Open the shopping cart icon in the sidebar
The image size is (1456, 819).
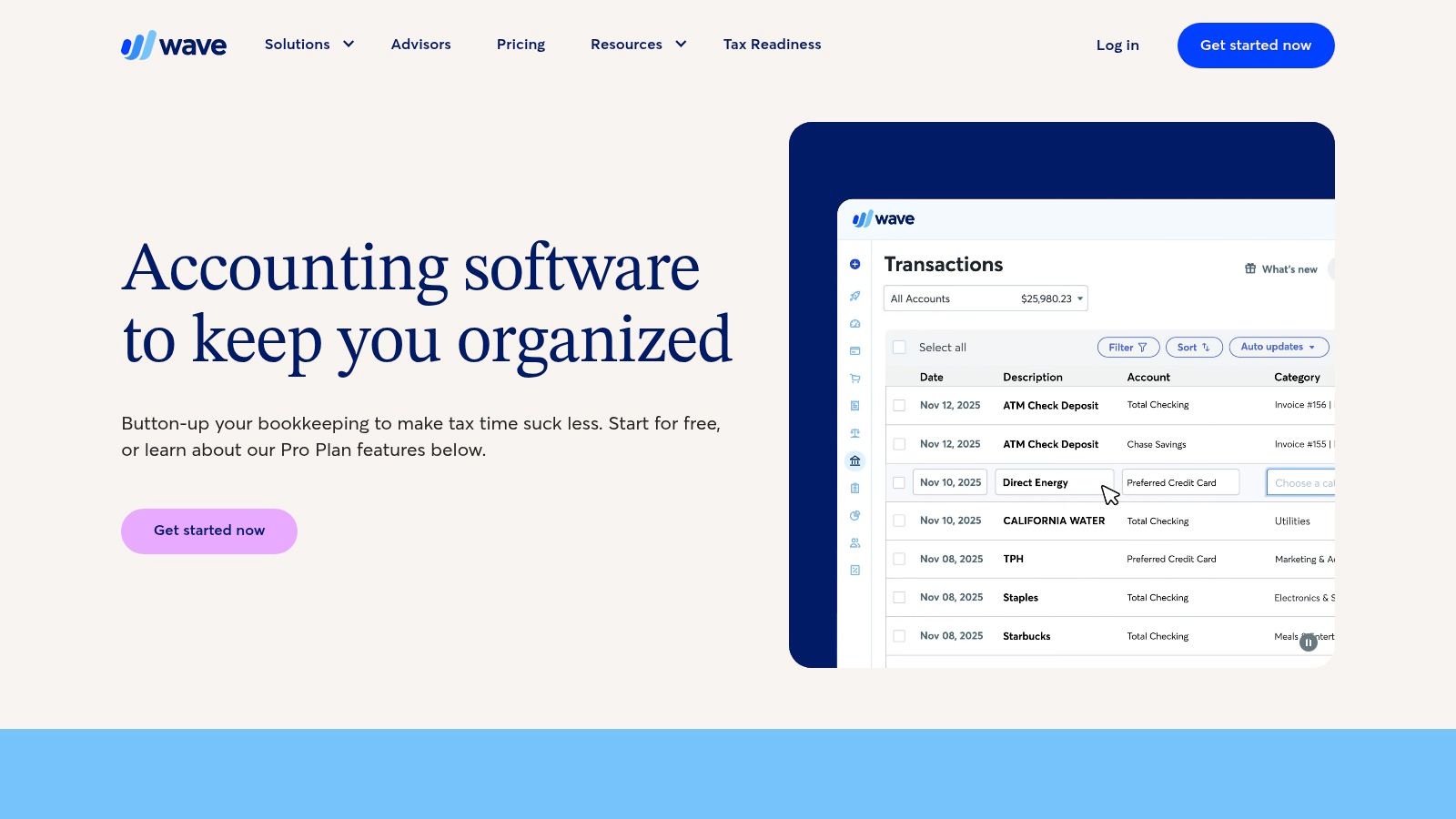(x=854, y=379)
